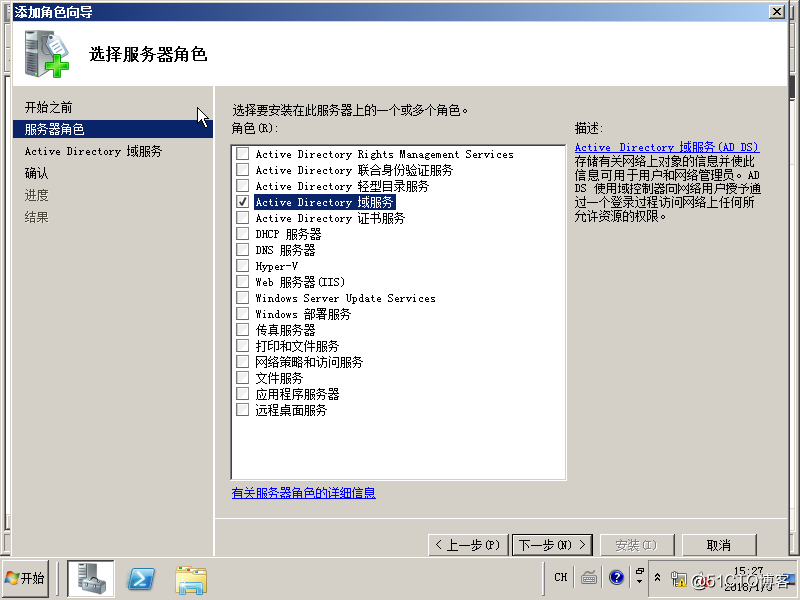Click the wizard server header icon
800x600 pixels.
point(46,54)
